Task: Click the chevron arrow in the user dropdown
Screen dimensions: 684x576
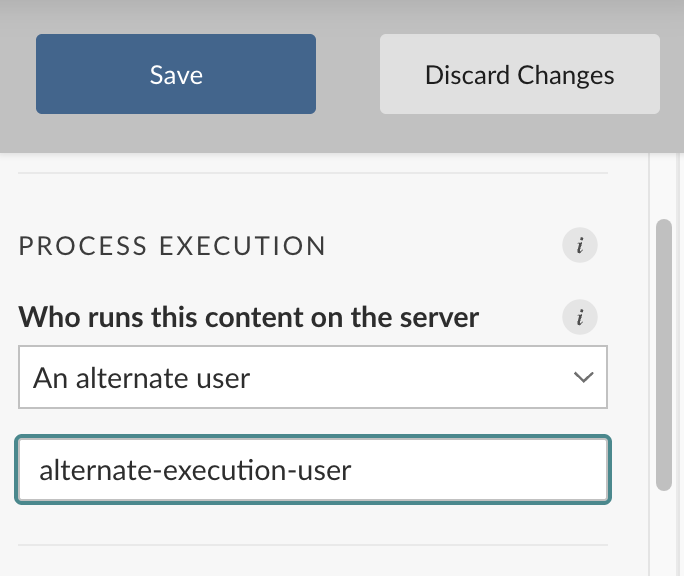Action: click(583, 377)
